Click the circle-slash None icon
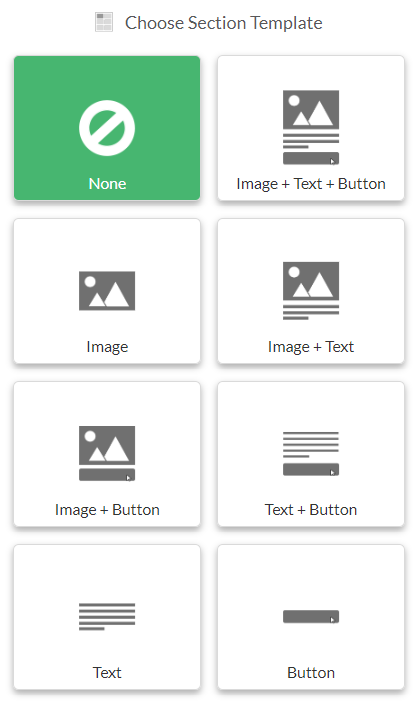This screenshot has height=701, width=414. 107,128
